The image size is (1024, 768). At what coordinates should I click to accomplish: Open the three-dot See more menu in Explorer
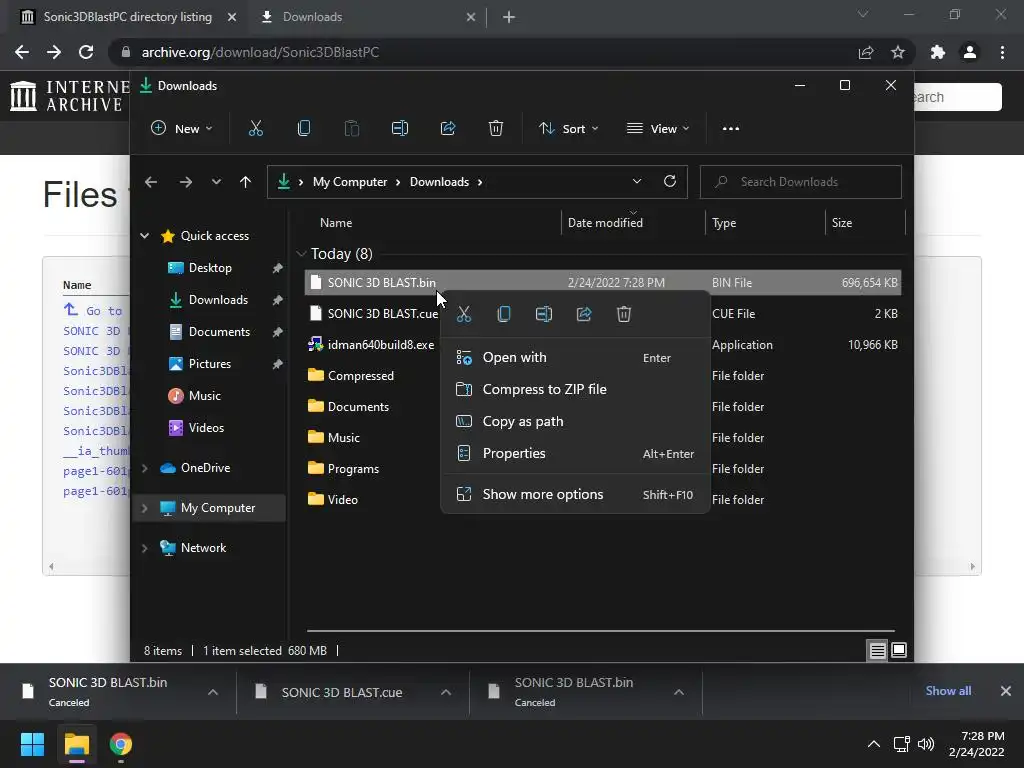pos(731,129)
